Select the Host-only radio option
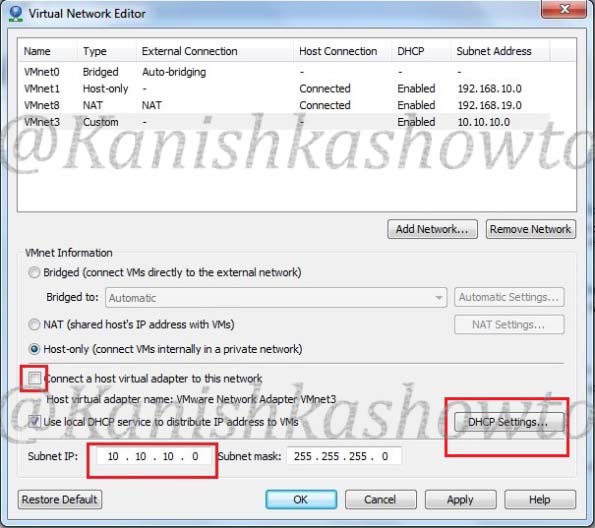595x528 pixels. (x=34, y=349)
